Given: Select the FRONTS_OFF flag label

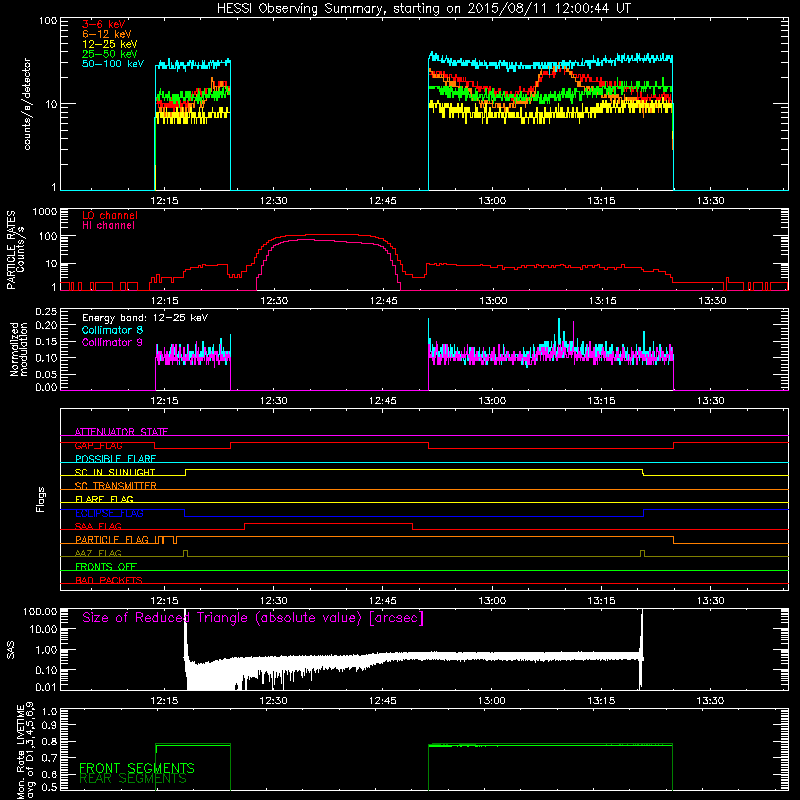Looking at the screenshot, I should 106,567.
